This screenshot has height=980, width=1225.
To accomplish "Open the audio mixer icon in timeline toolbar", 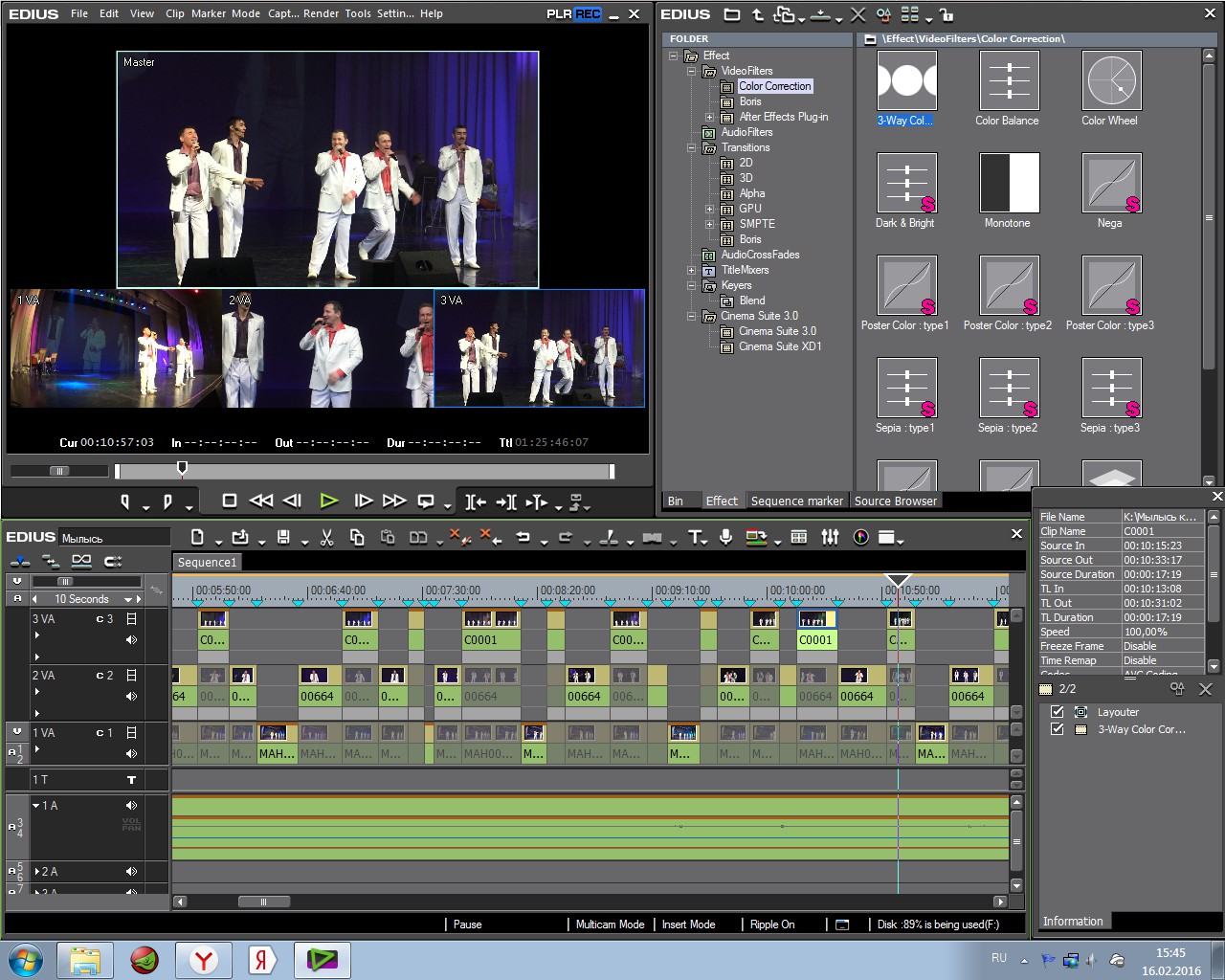I will tap(830, 537).
